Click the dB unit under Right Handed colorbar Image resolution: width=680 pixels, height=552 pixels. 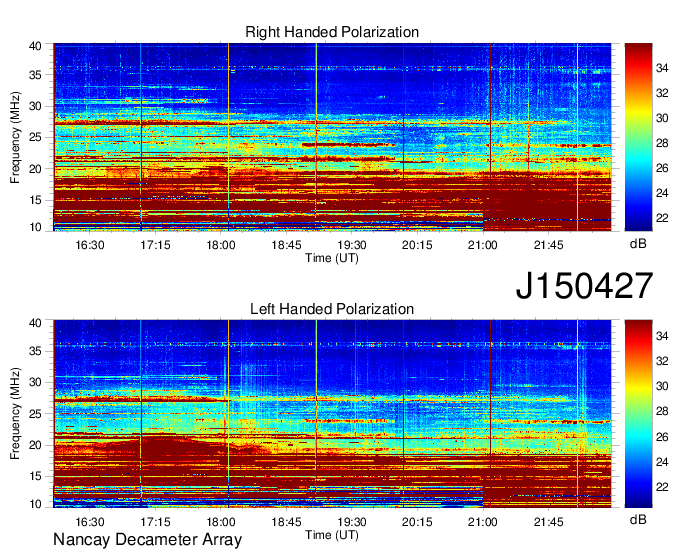pyautogui.click(x=638, y=244)
